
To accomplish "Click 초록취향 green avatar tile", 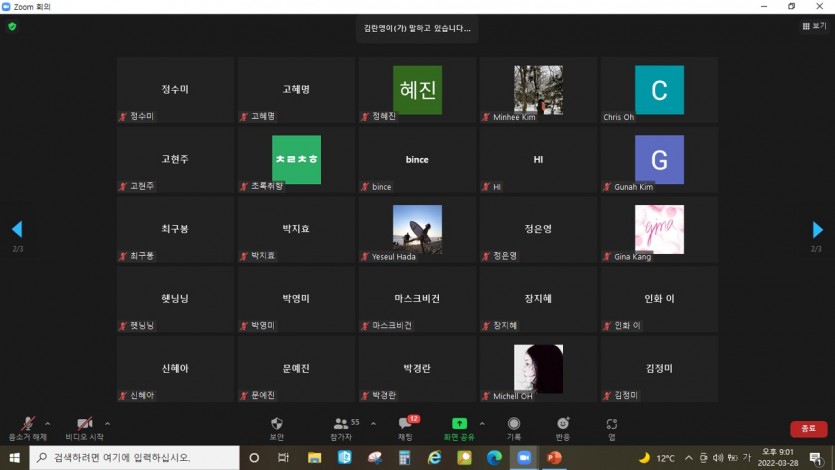I will (x=297, y=160).
